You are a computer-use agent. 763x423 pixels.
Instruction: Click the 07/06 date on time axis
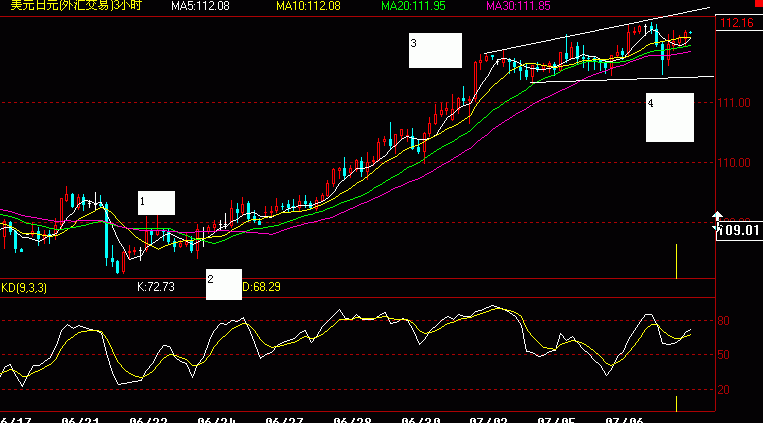(624, 420)
